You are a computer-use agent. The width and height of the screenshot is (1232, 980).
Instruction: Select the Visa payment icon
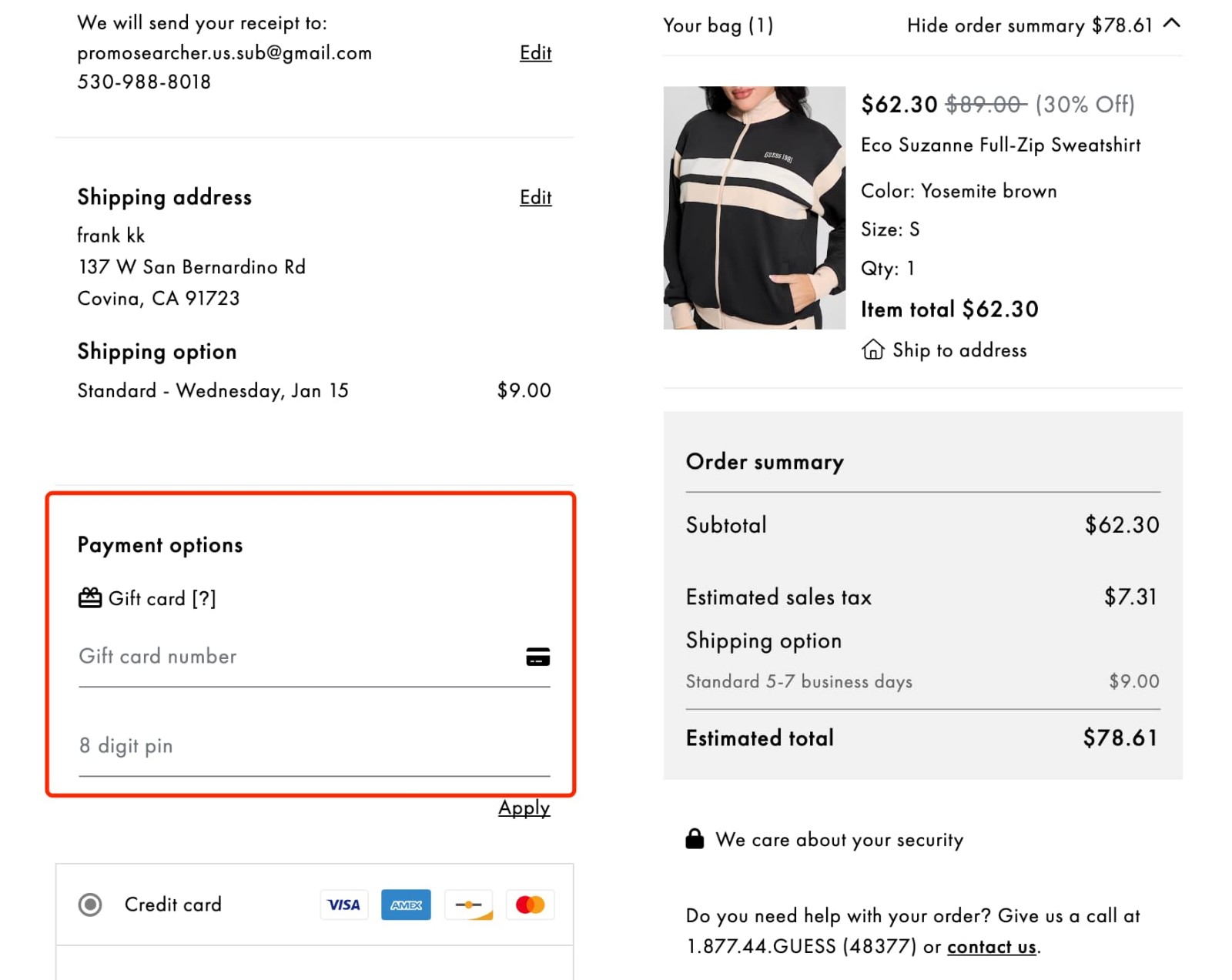(x=344, y=905)
